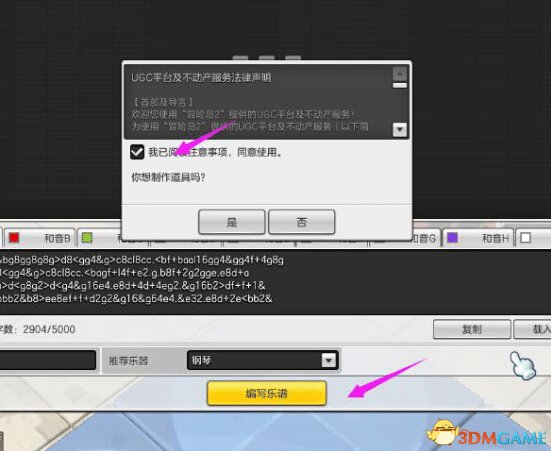The image size is (551, 451).
Task: Click the 'UGC平台及不动产服务法律声明' heading text
Action: tap(201, 77)
